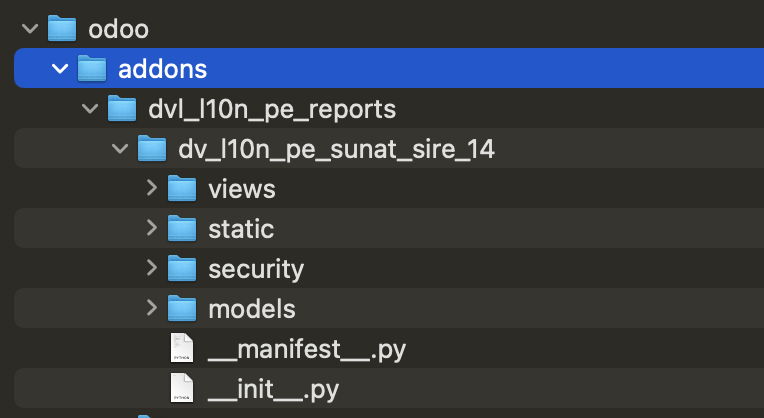Click the __manifest__.py file icon

click(x=182, y=349)
